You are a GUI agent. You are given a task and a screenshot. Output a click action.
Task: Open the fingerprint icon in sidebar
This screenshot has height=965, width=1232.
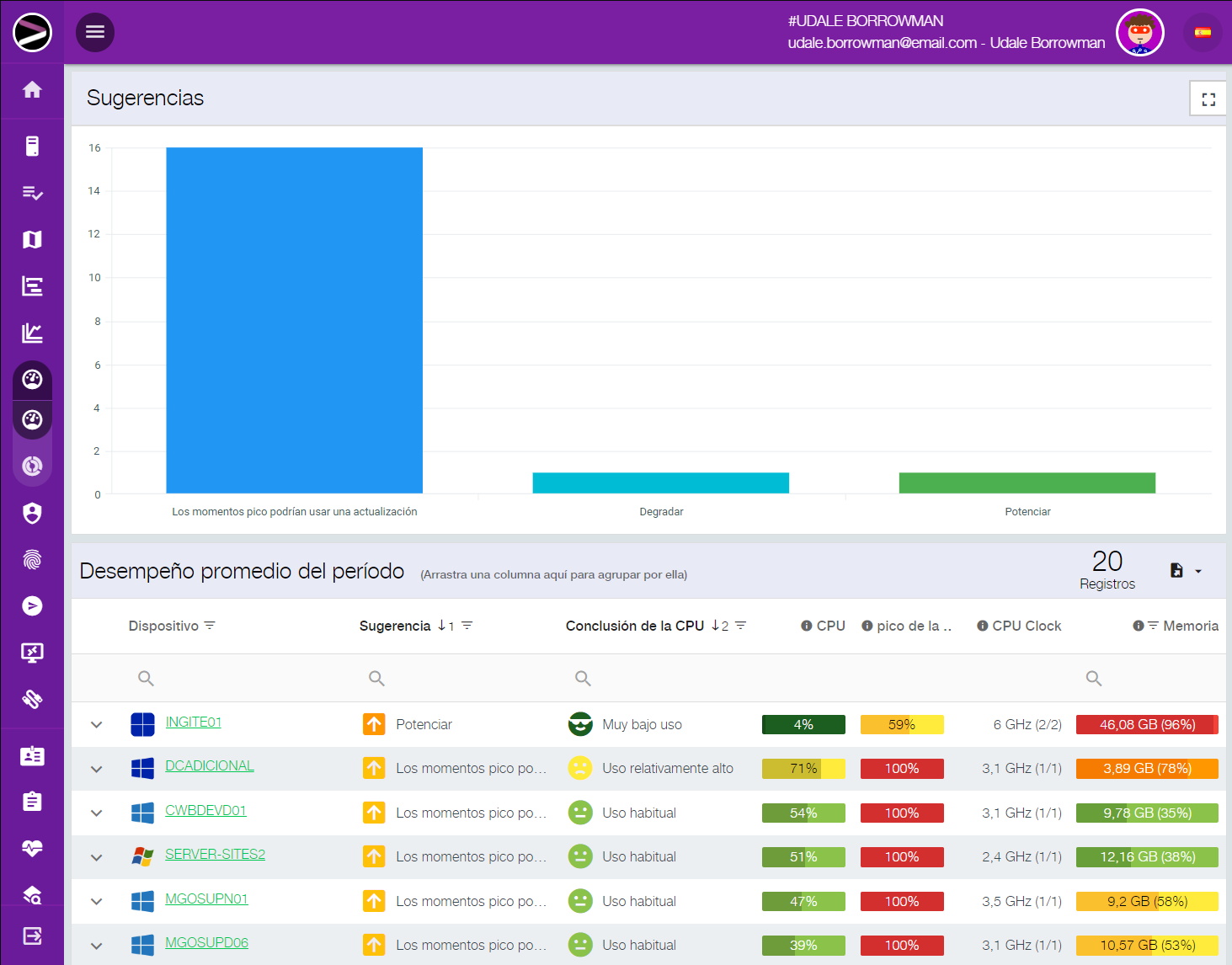(x=32, y=560)
